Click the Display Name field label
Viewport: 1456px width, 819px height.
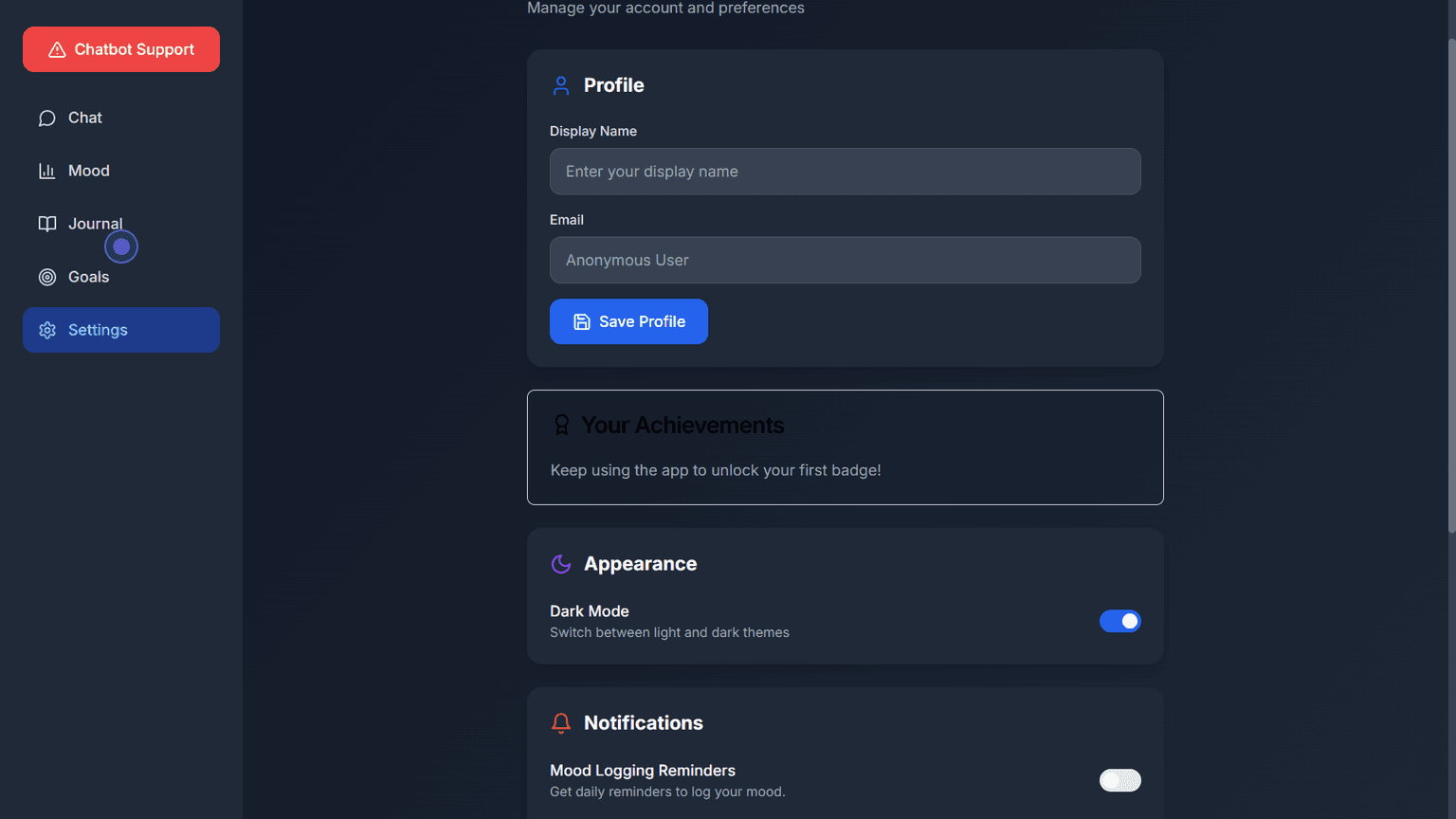pyautogui.click(x=593, y=131)
